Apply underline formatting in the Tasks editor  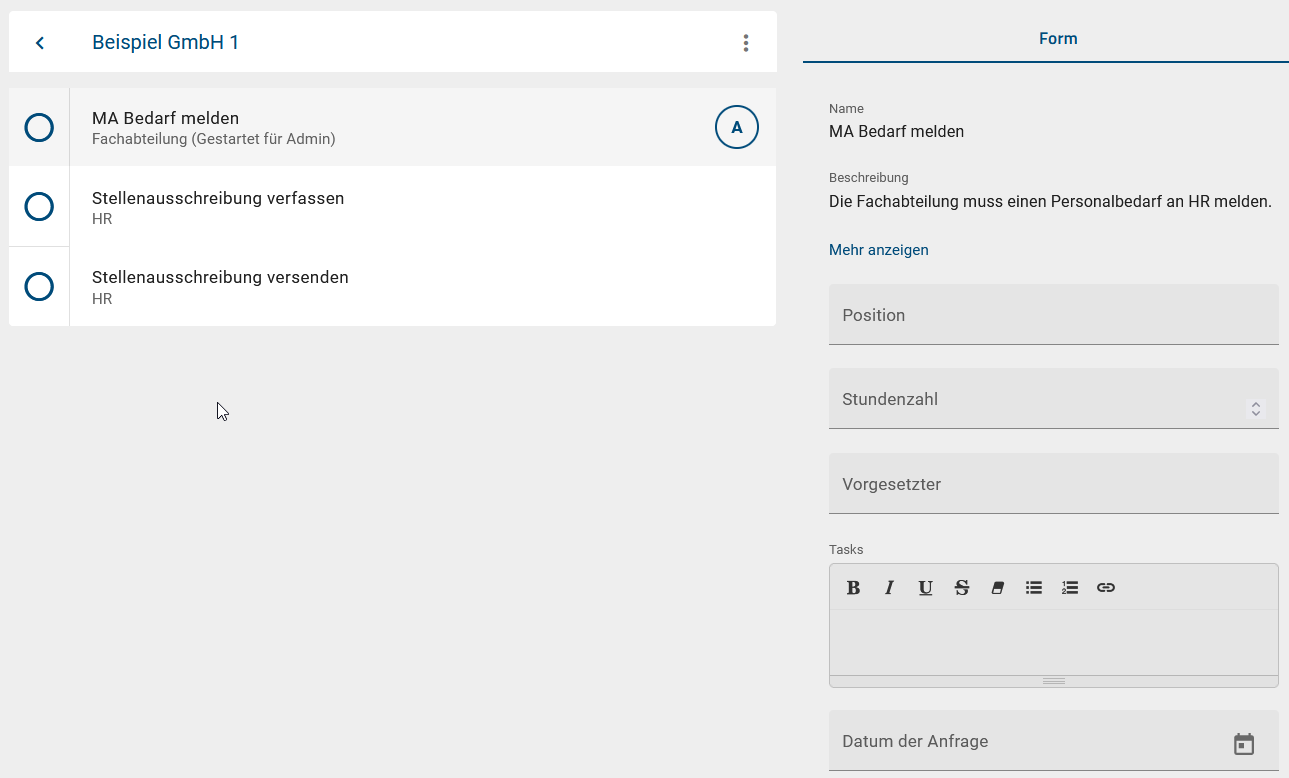[x=925, y=587]
